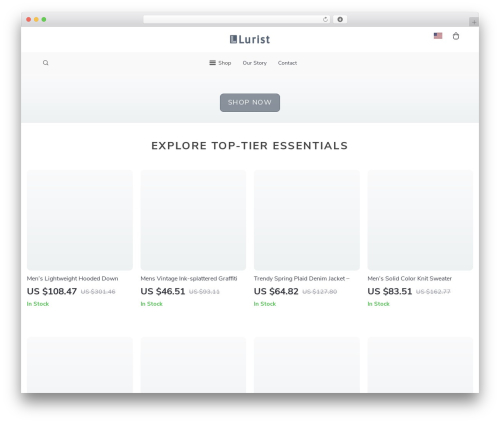Go to Our Story page

(x=255, y=63)
